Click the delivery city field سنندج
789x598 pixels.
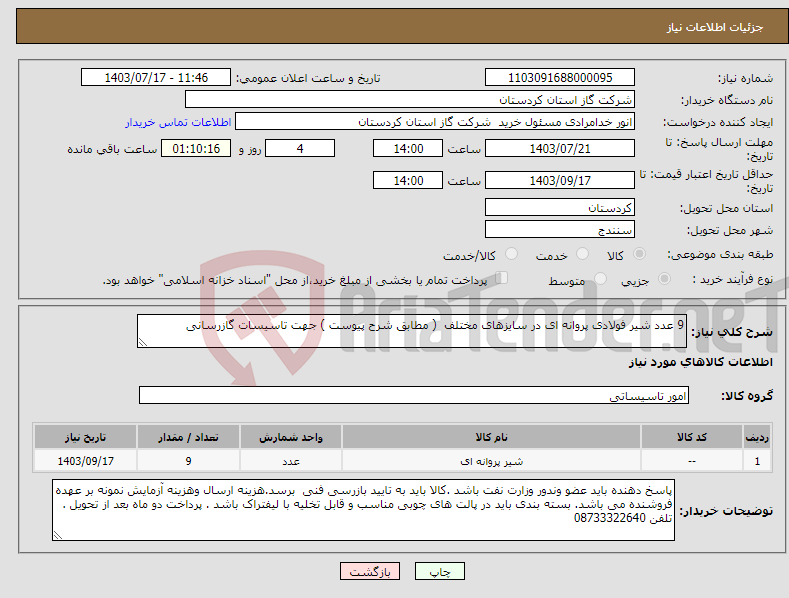click(x=560, y=230)
